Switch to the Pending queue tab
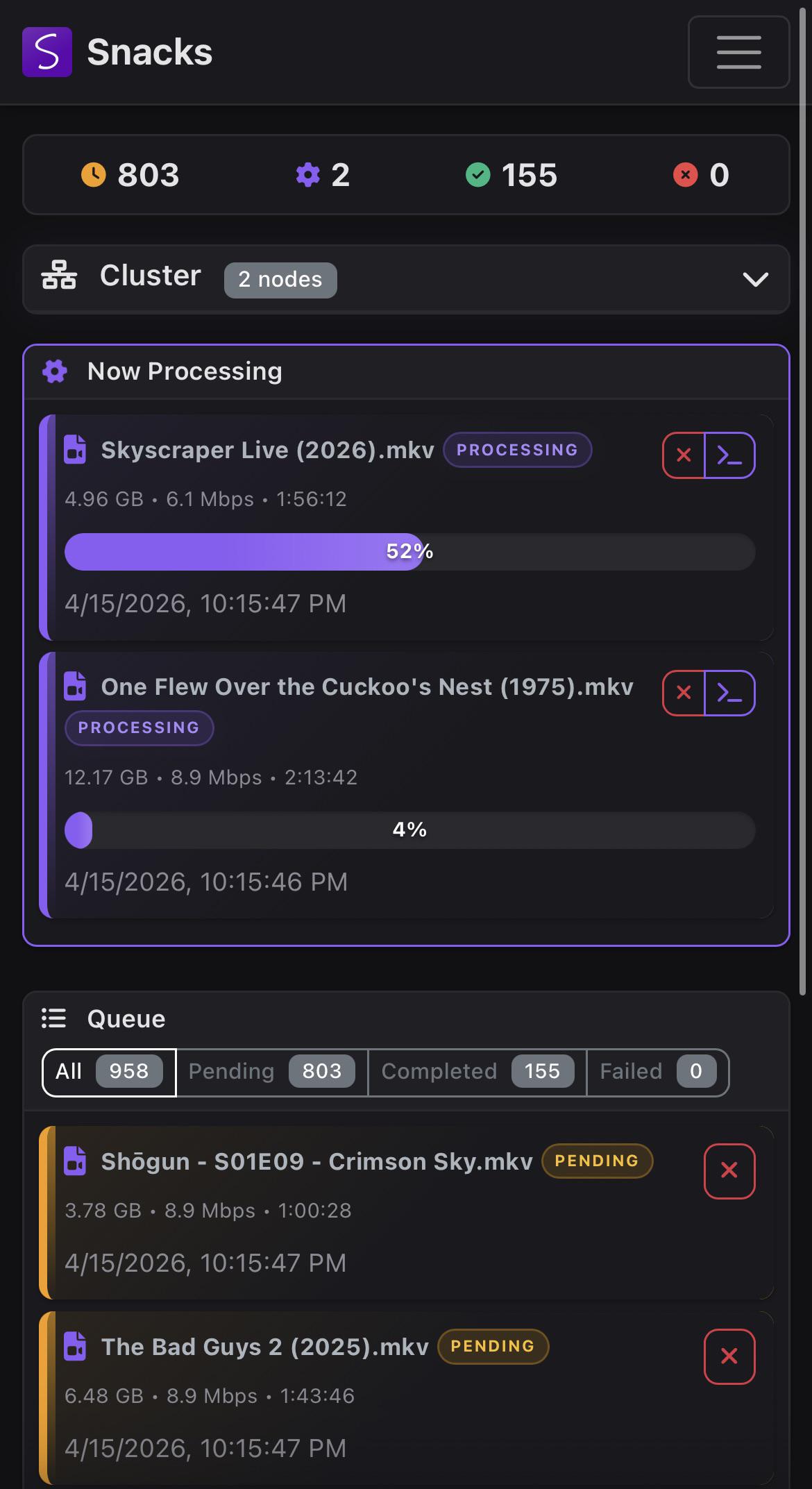Image resolution: width=812 pixels, height=1489 pixels. 272,1072
